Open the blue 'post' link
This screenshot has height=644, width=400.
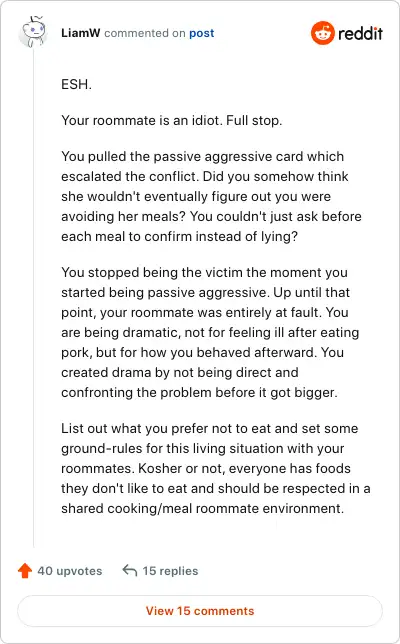click(201, 33)
